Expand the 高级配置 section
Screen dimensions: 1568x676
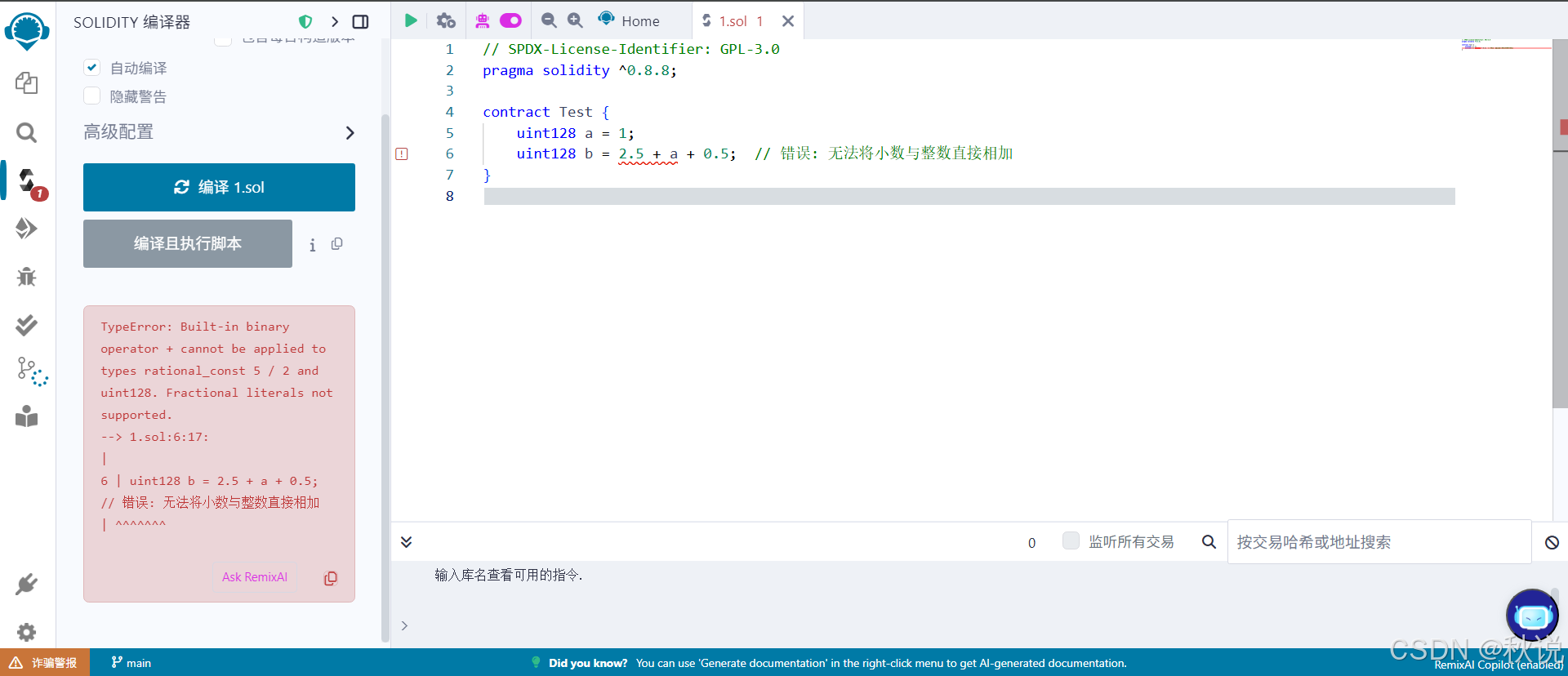click(219, 132)
